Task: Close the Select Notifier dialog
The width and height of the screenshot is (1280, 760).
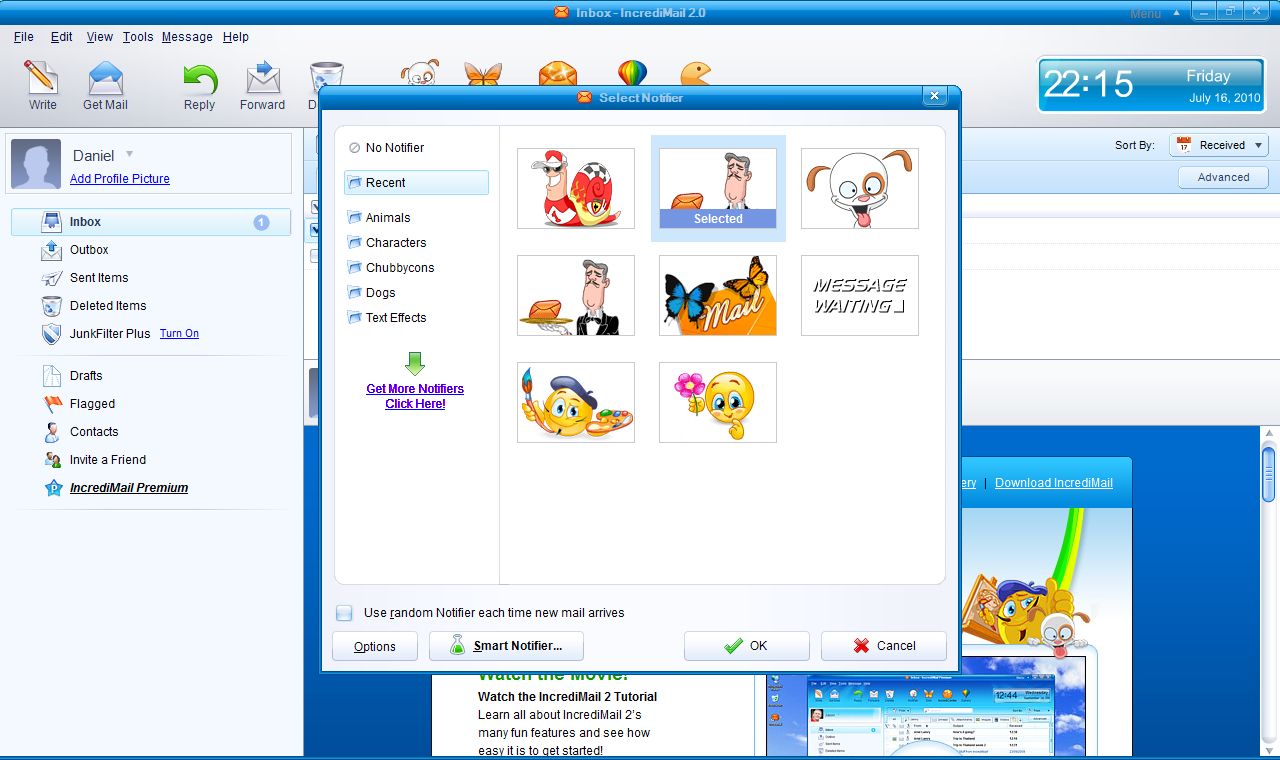Action: (x=935, y=96)
